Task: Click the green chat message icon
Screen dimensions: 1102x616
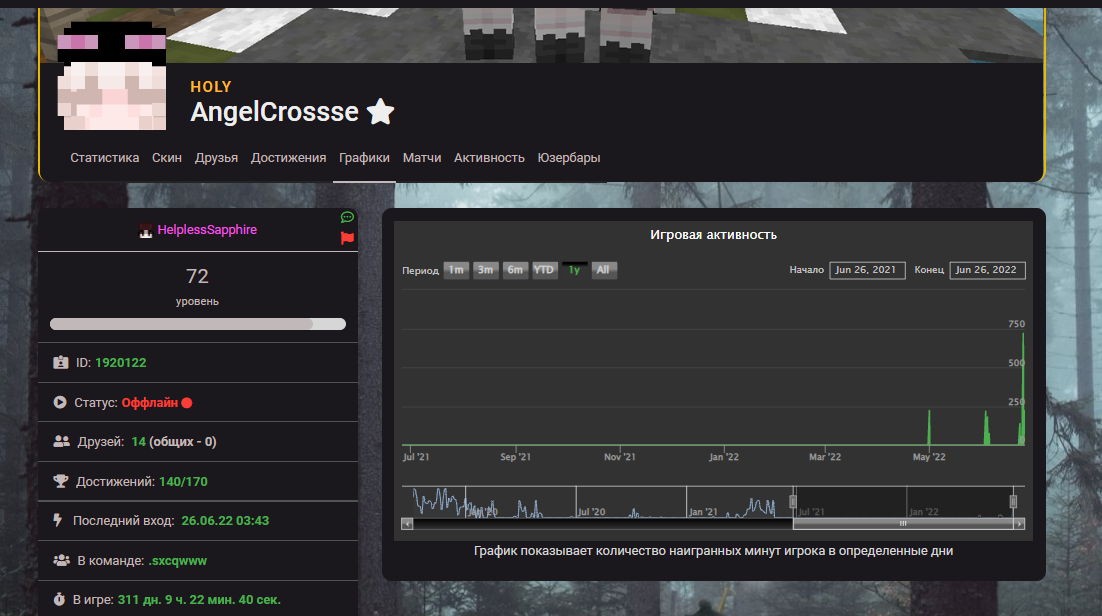Action: click(347, 217)
